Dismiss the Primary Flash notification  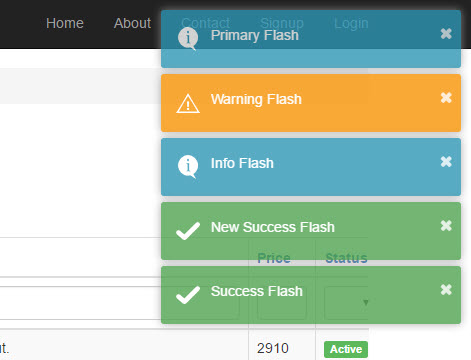coord(446,34)
